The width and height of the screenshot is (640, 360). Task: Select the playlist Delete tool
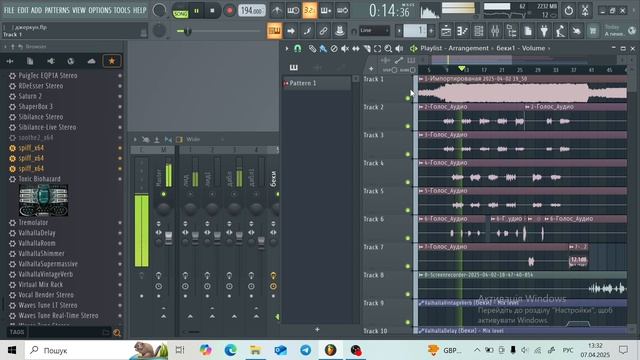click(334, 49)
